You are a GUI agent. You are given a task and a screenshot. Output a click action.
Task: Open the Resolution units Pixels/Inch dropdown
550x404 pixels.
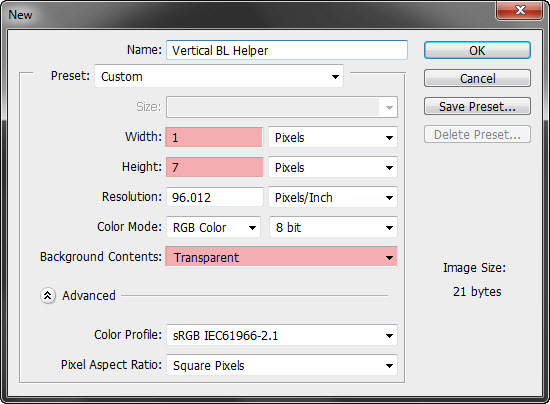[x=333, y=197]
